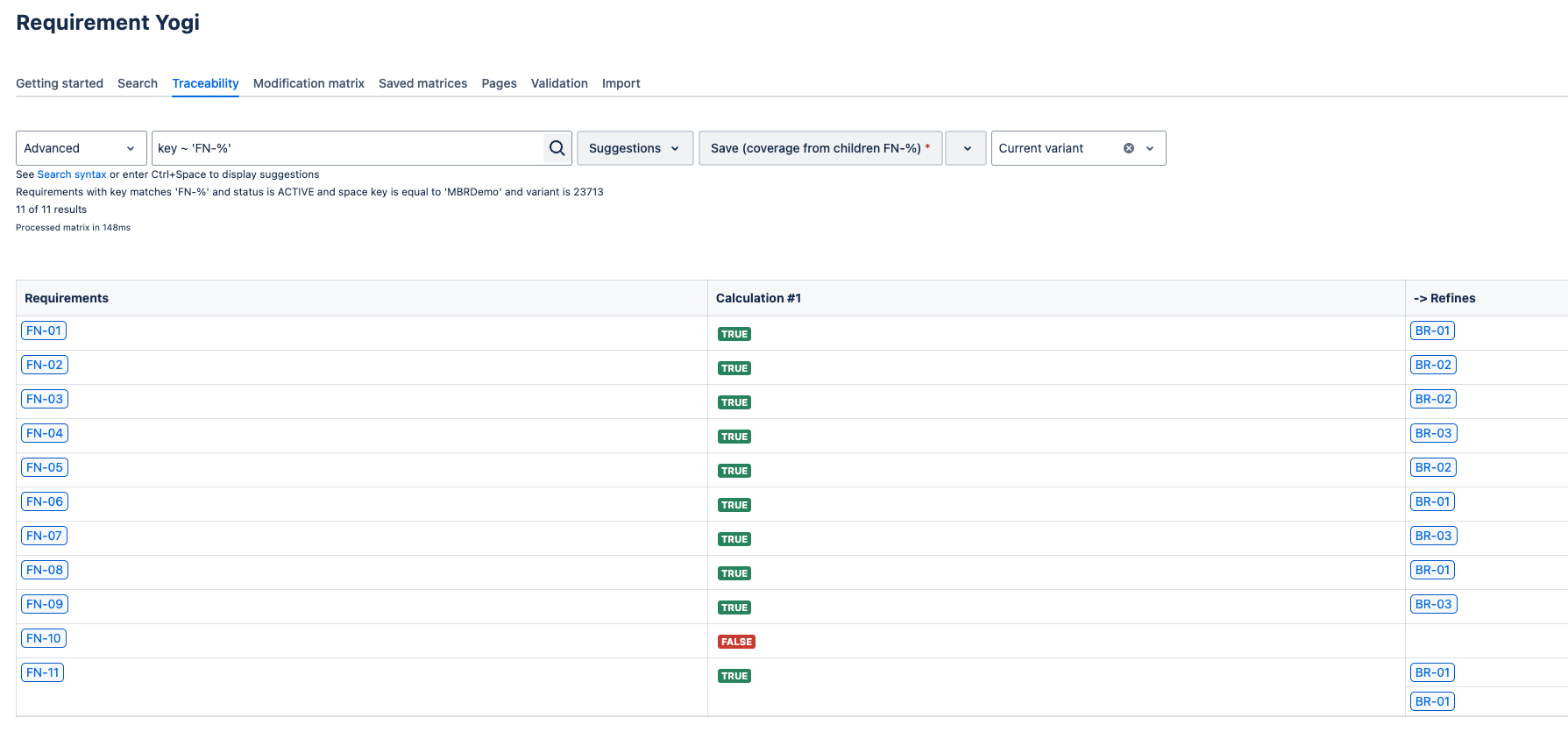The width and height of the screenshot is (1568, 746).
Task: Clear the Current variant selection
Action: [x=1129, y=148]
